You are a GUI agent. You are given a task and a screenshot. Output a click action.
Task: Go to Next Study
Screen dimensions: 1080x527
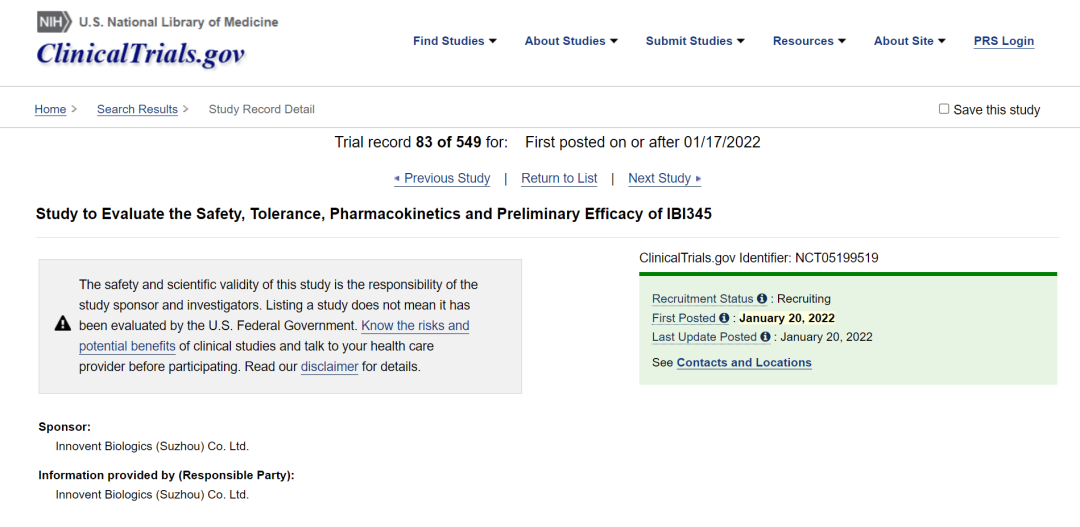pyautogui.click(x=664, y=178)
